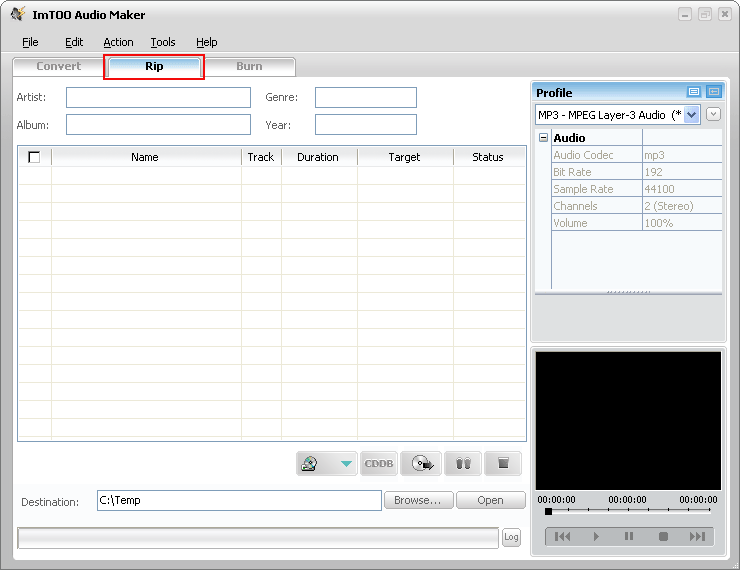Click the pause button in preview player
Viewport: 740px width, 570px height.
tap(629, 536)
